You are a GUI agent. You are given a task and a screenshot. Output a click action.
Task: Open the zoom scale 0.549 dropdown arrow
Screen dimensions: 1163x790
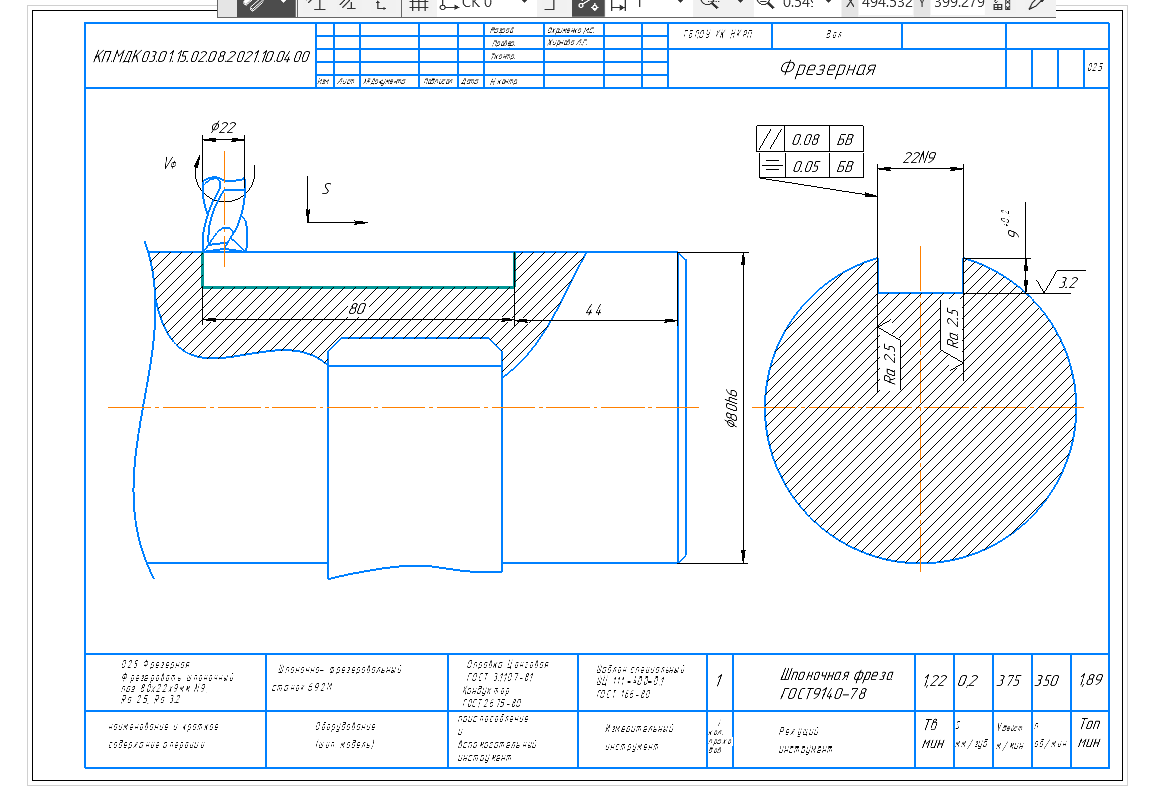828,4
